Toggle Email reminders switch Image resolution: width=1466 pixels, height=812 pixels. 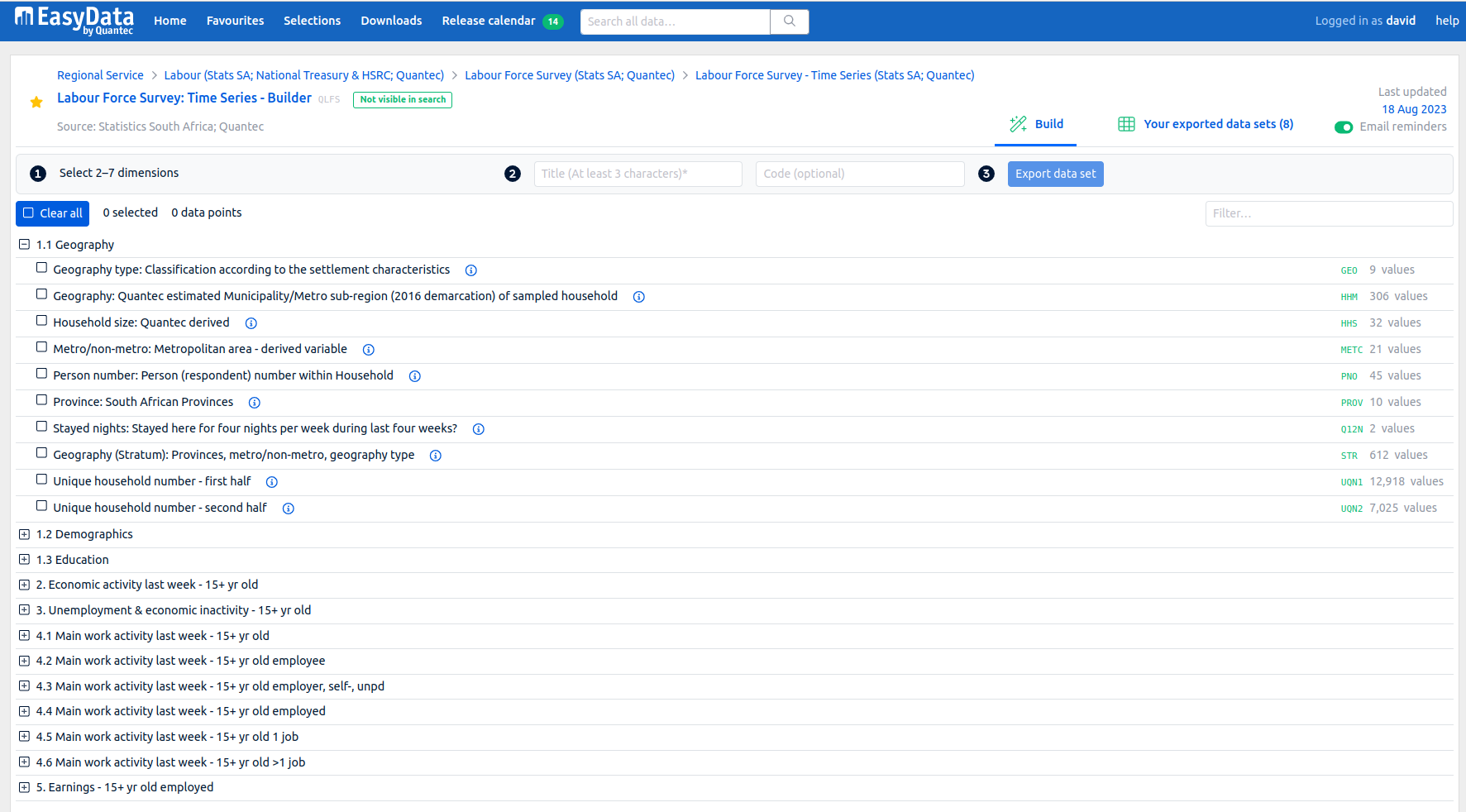coord(1343,127)
